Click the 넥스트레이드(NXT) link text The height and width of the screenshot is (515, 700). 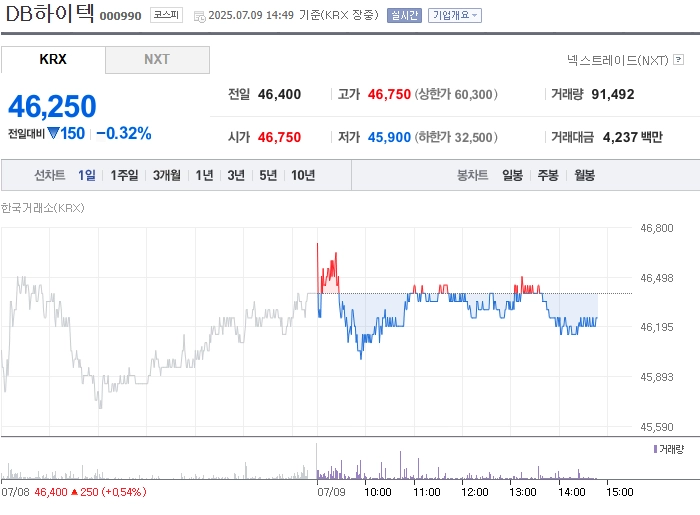[617, 60]
